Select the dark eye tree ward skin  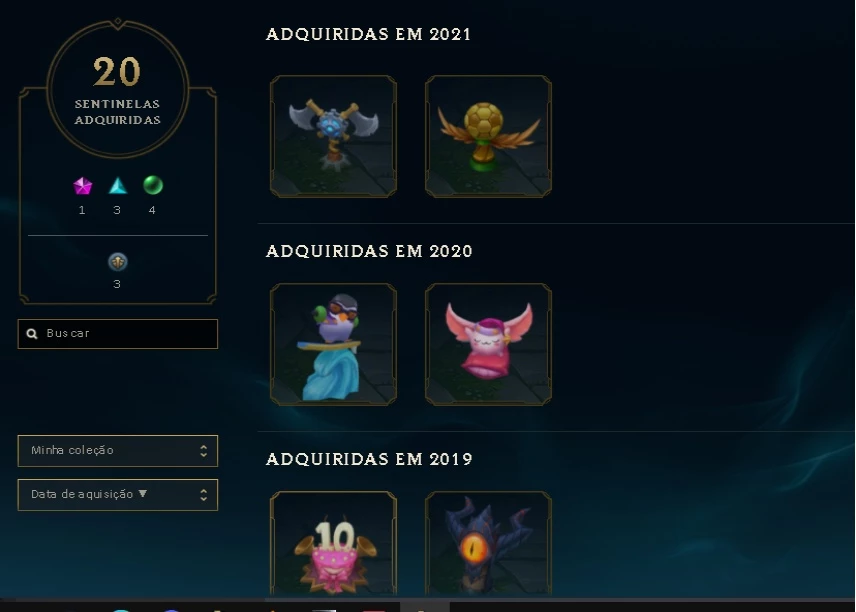(489, 543)
